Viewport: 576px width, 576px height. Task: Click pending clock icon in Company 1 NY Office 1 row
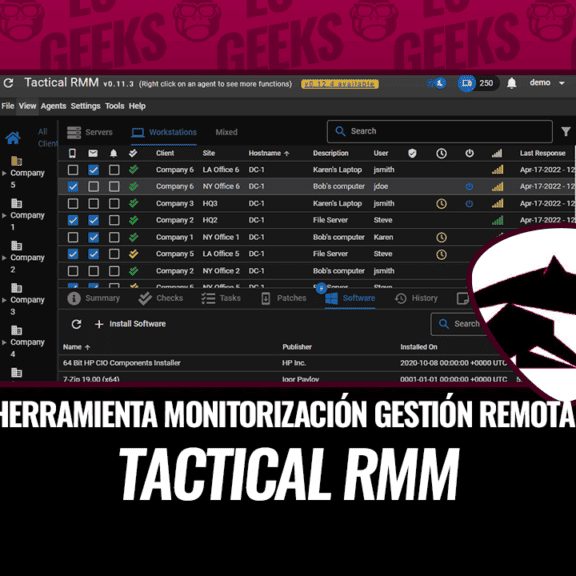pos(441,237)
